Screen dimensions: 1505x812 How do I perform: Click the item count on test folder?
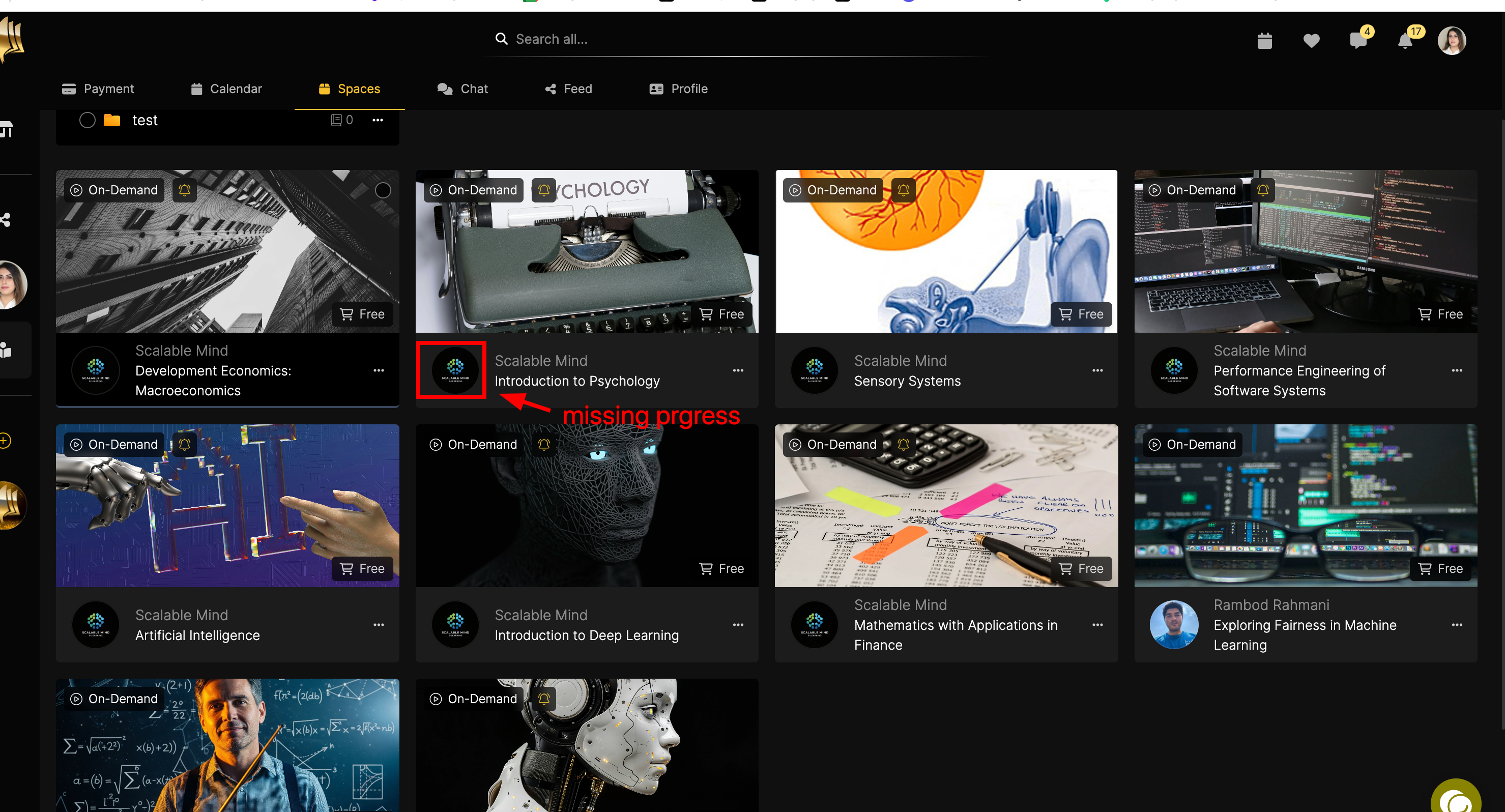coord(342,120)
